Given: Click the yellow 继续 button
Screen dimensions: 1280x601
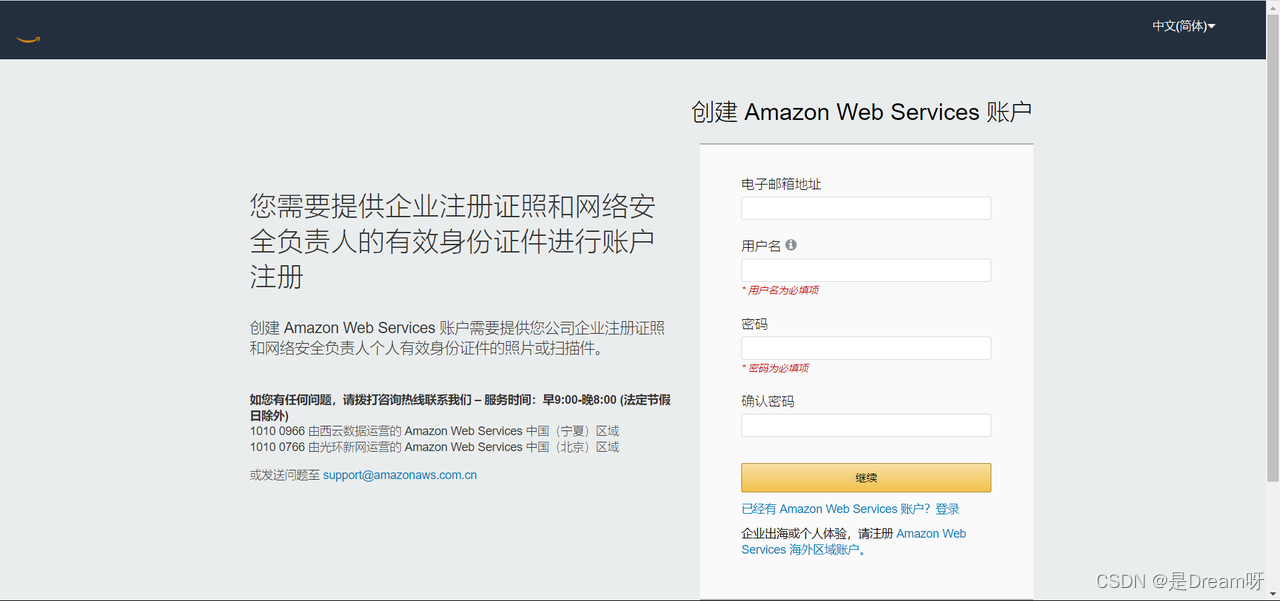Looking at the screenshot, I should click(866, 478).
